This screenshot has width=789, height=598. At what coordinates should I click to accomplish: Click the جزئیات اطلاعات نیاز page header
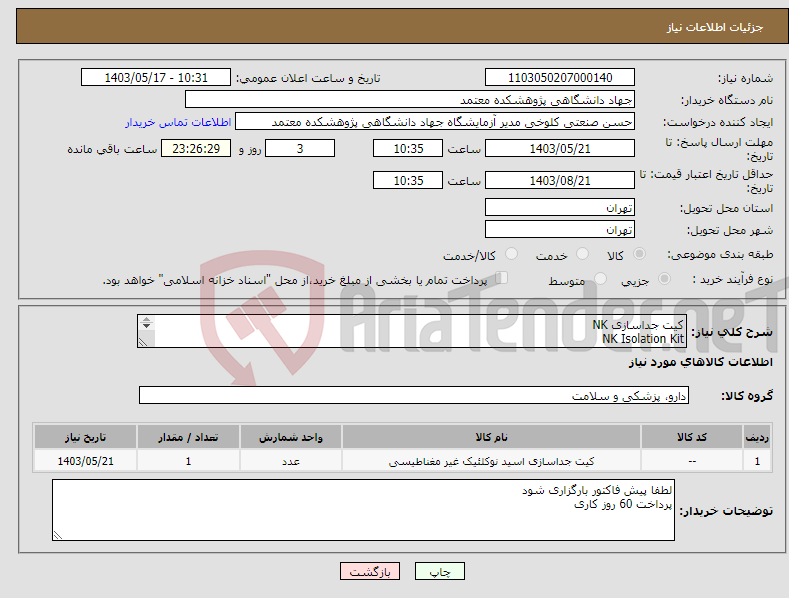(x=715, y=27)
